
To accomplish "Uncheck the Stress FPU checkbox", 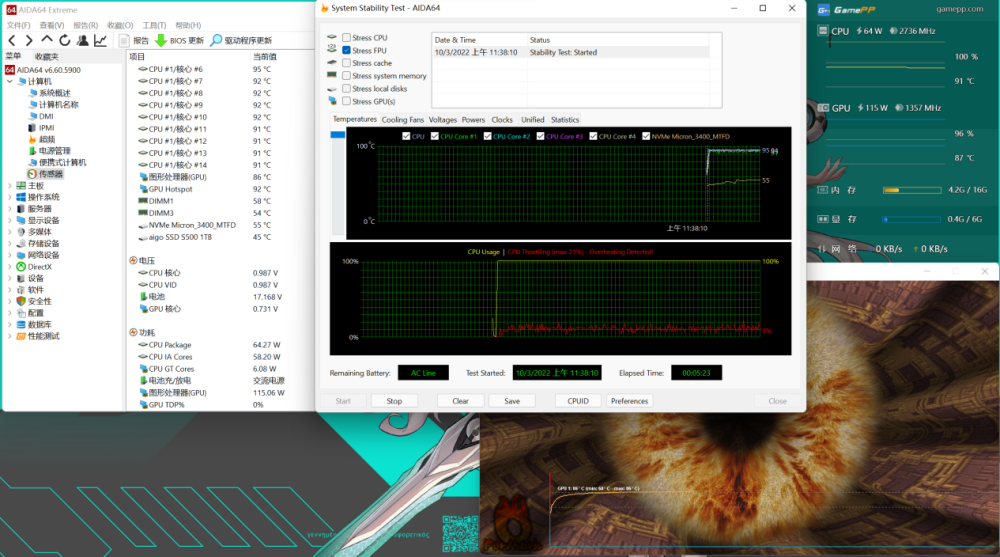I will (346, 50).
